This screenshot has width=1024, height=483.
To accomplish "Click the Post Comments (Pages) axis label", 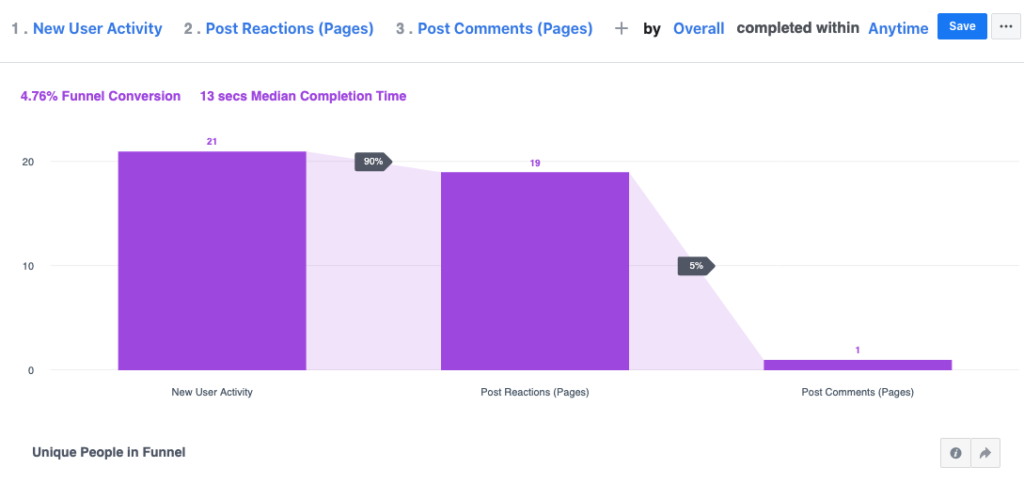I will click(858, 392).
